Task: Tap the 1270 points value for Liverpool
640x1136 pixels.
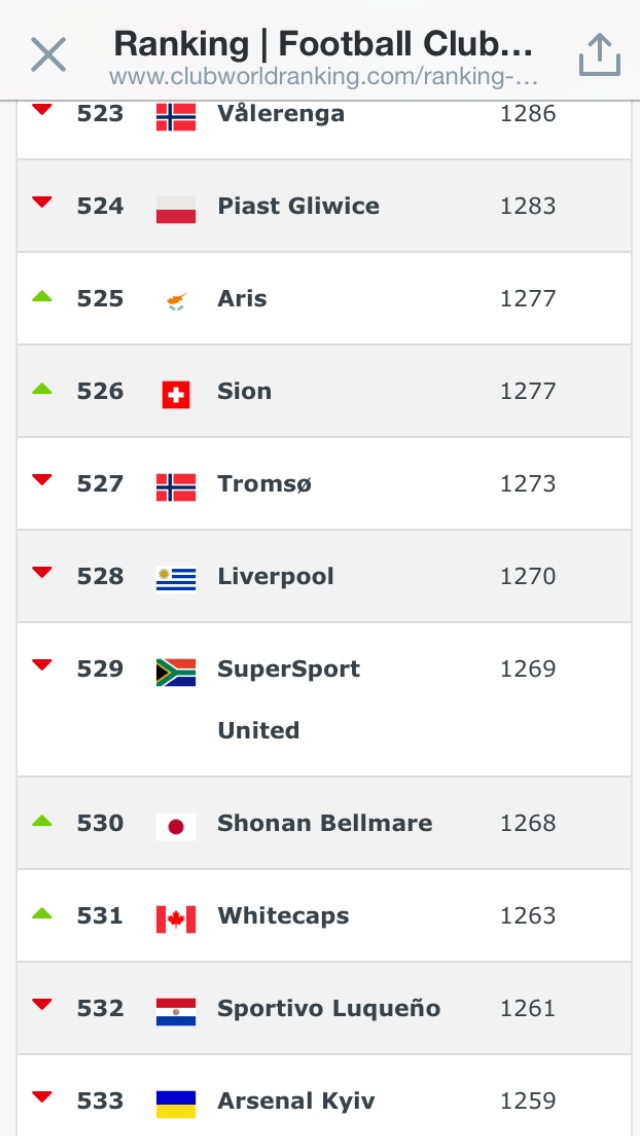Action: pos(528,577)
